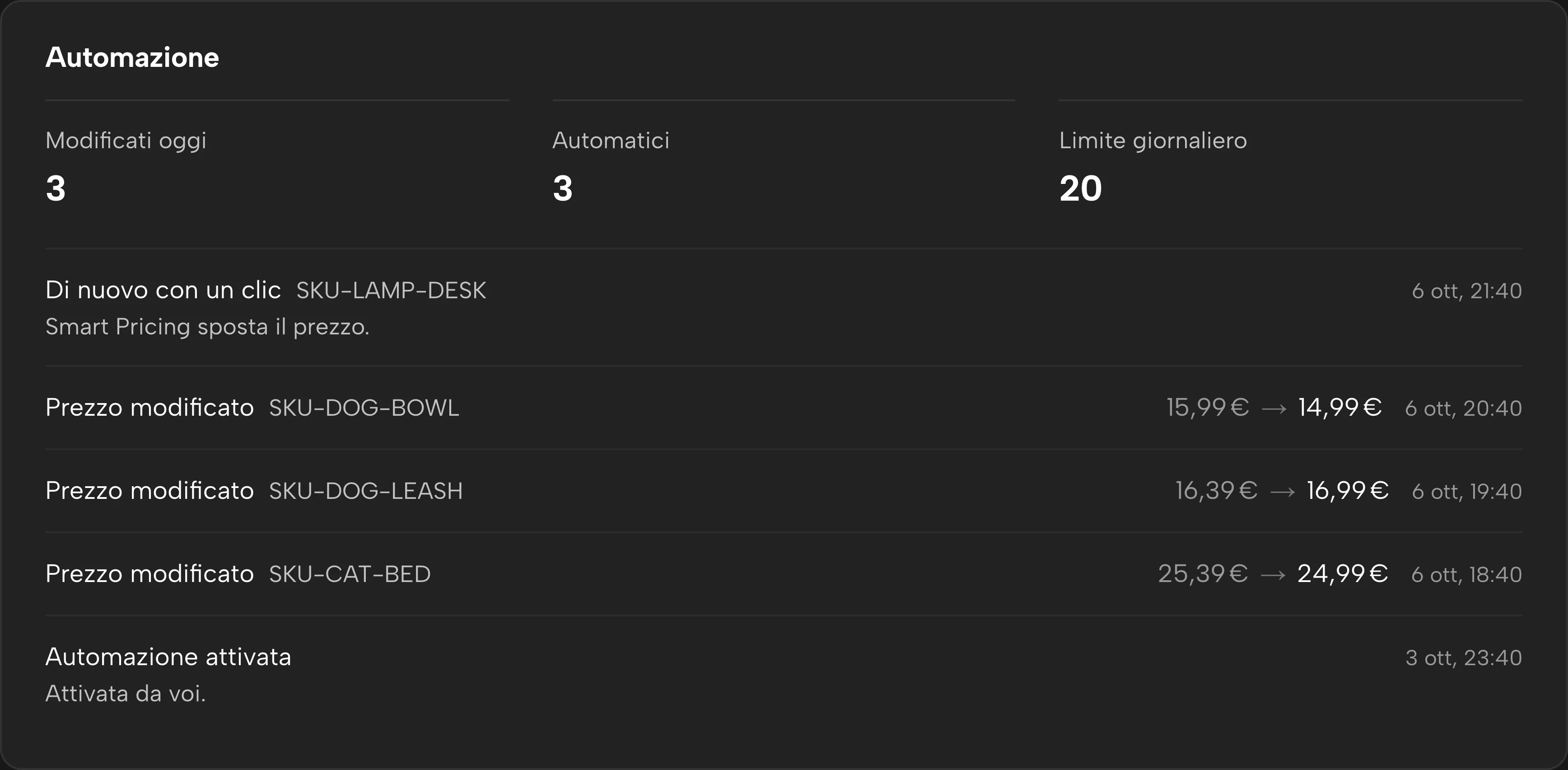
Task: Open the SKU-DOG-BOWL price change row
Action: coord(784,408)
